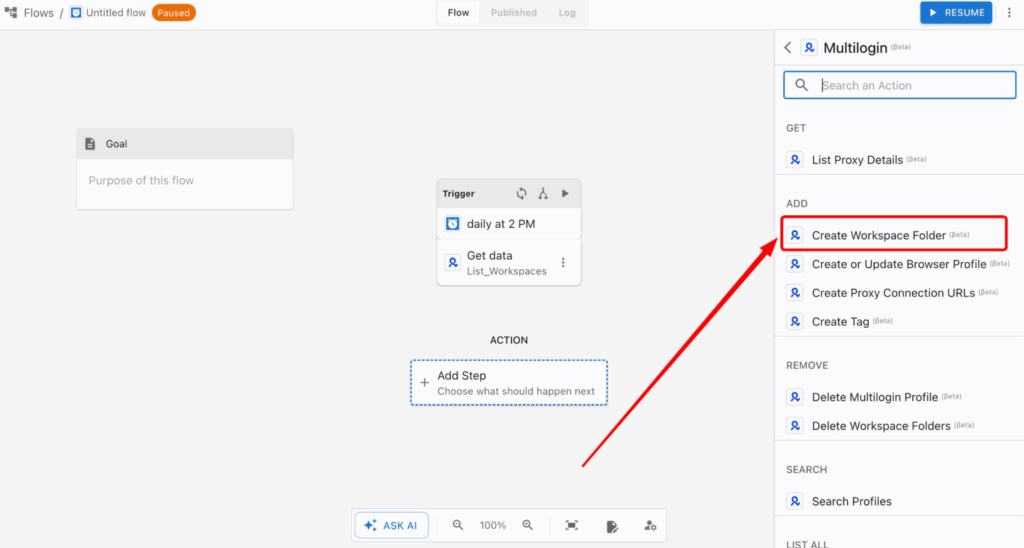This screenshot has height=548, width=1024.
Task: Click the plus icon in Add Step
Action: coord(424,383)
